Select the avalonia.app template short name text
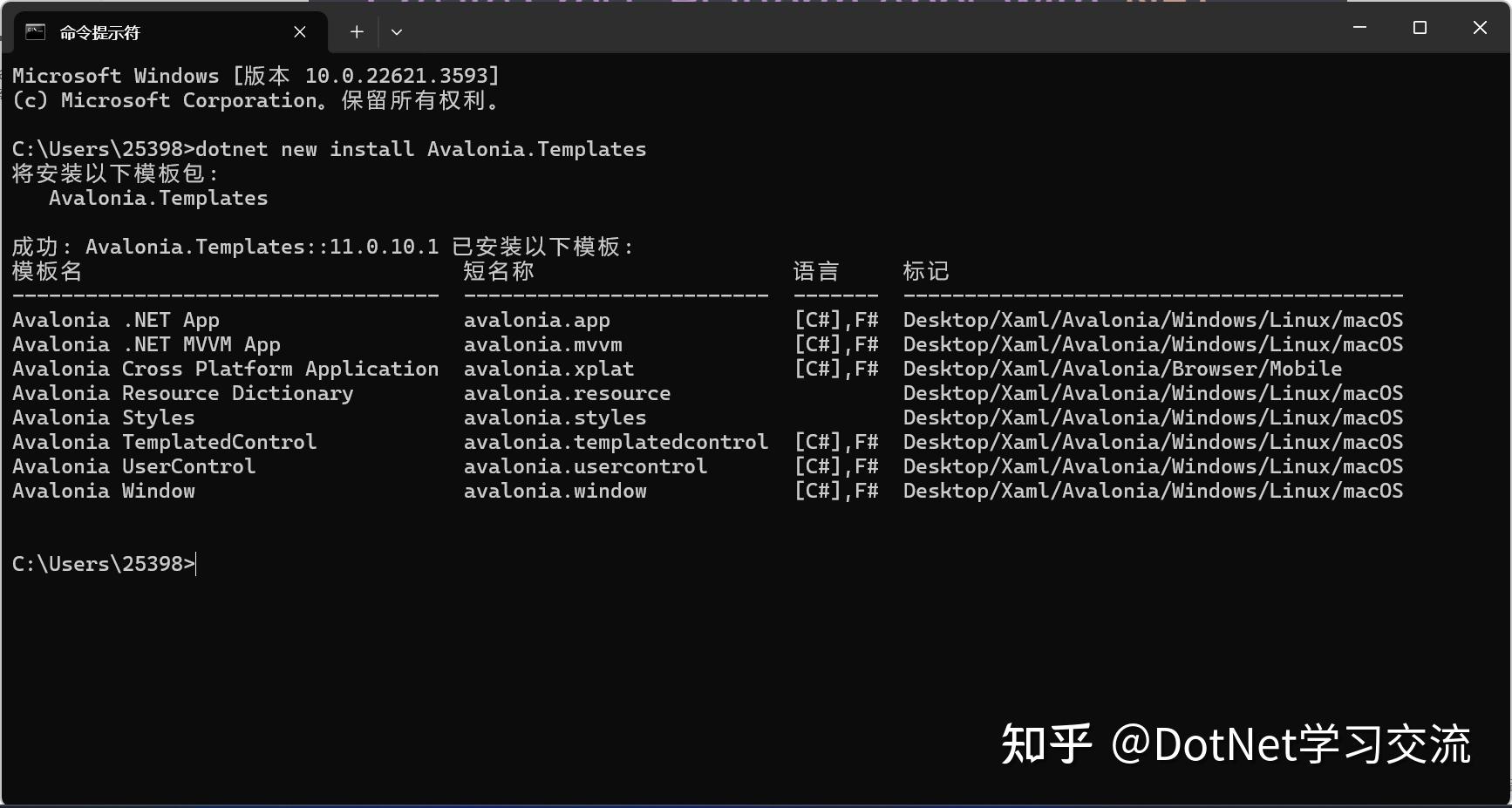The image size is (1512, 808). click(x=536, y=320)
